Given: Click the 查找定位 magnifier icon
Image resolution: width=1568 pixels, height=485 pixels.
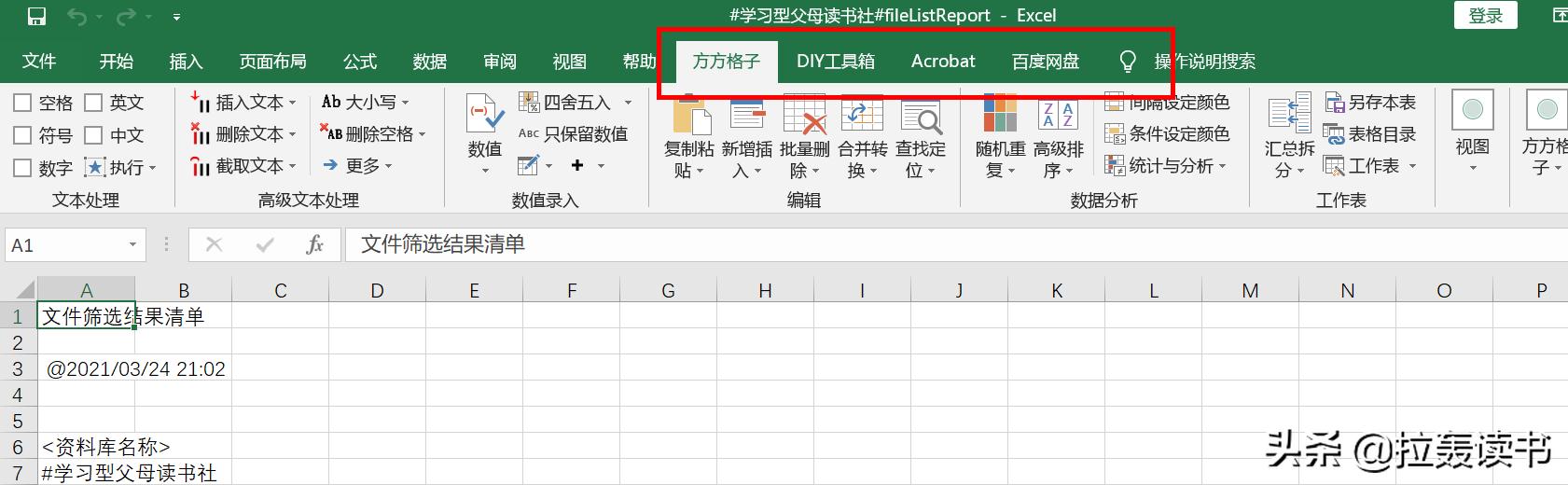Looking at the screenshot, I should [920, 117].
